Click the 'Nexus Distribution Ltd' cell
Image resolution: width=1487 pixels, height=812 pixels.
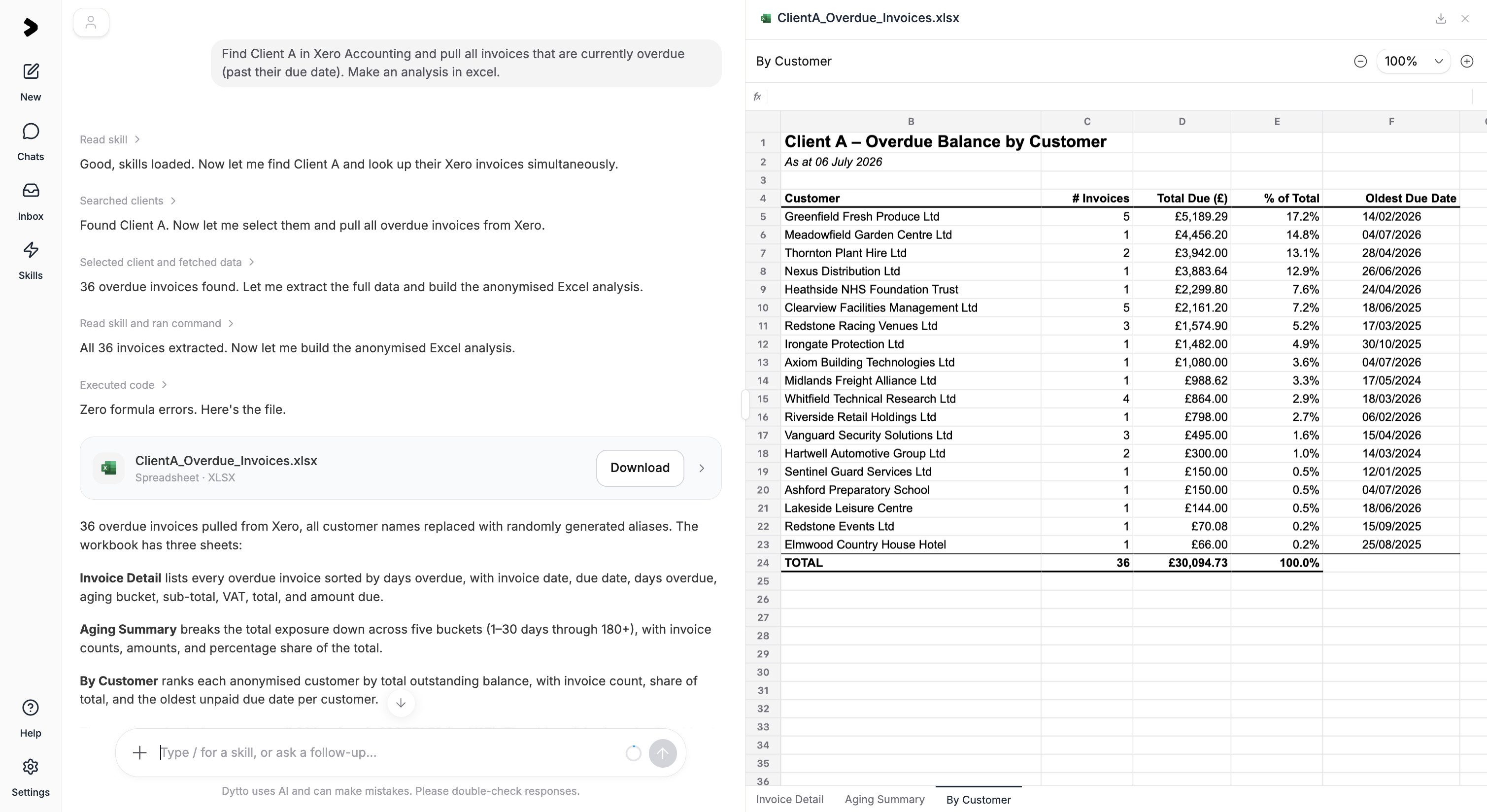(911, 271)
